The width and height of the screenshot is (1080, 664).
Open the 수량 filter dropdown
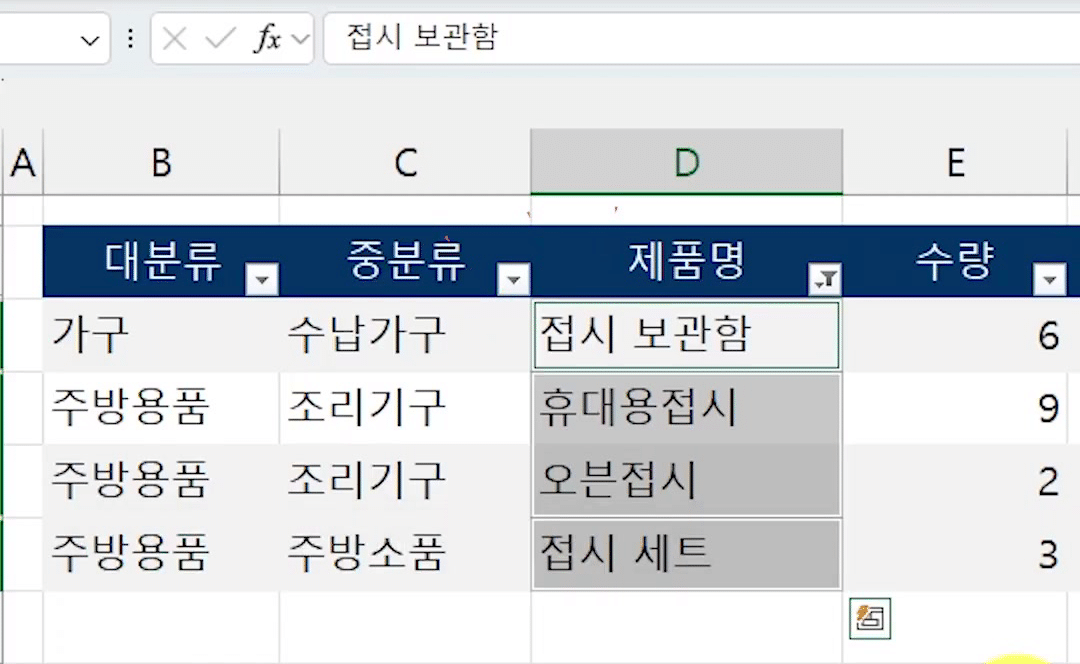[1050, 280]
